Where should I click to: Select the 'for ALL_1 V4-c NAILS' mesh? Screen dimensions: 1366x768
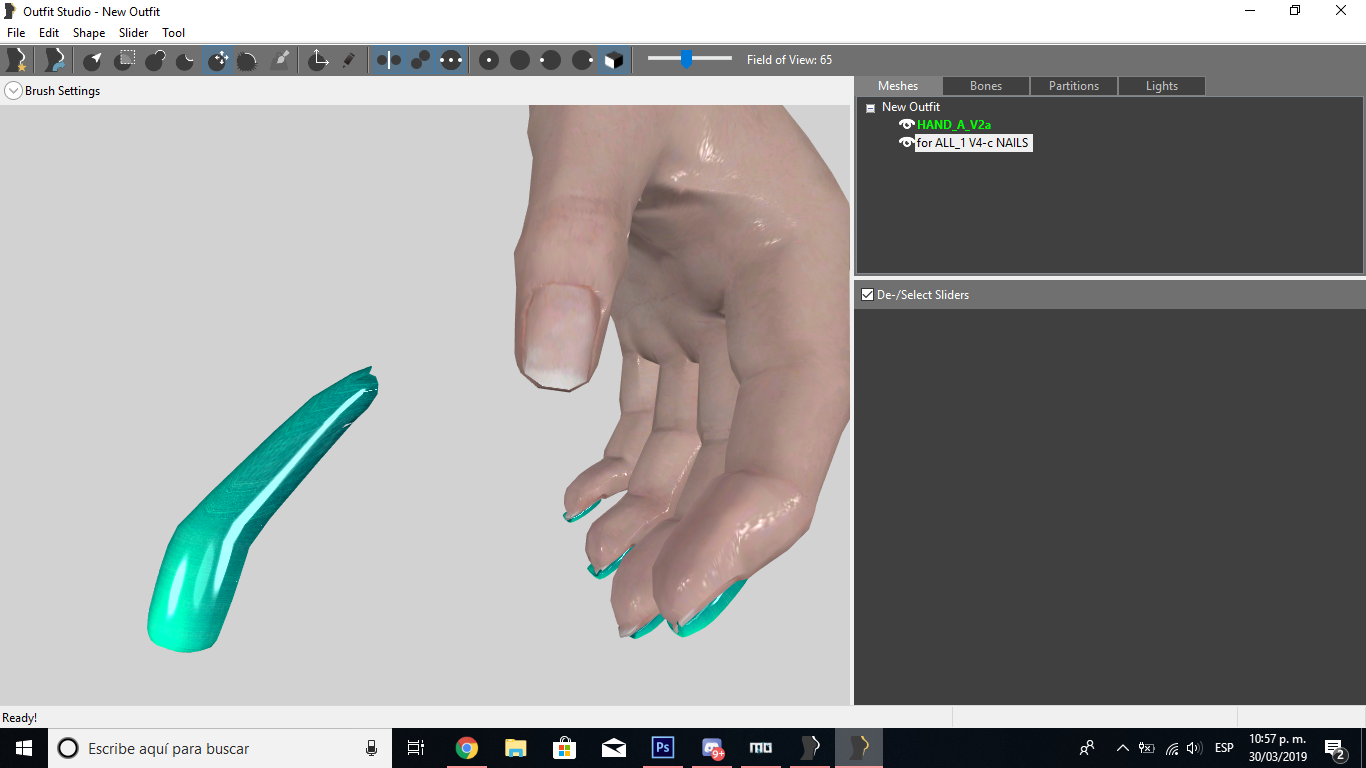[973, 143]
